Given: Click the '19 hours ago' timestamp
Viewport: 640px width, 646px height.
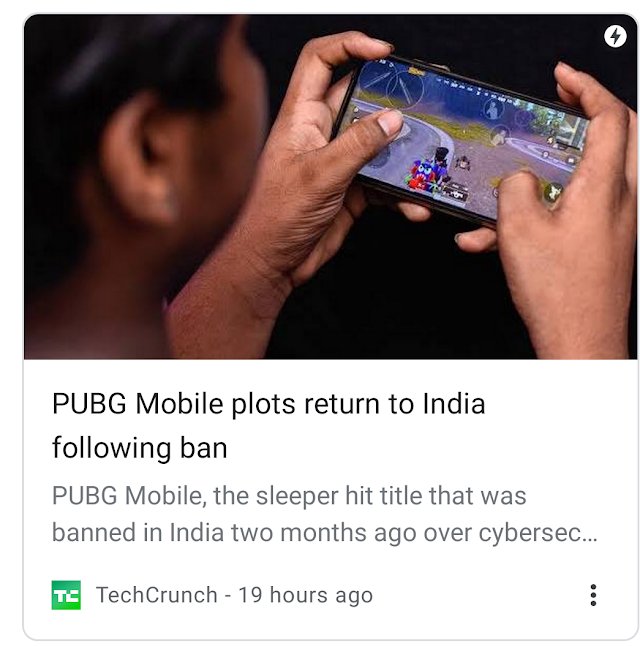Looking at the screenshot, I should [x=305, y=595].
